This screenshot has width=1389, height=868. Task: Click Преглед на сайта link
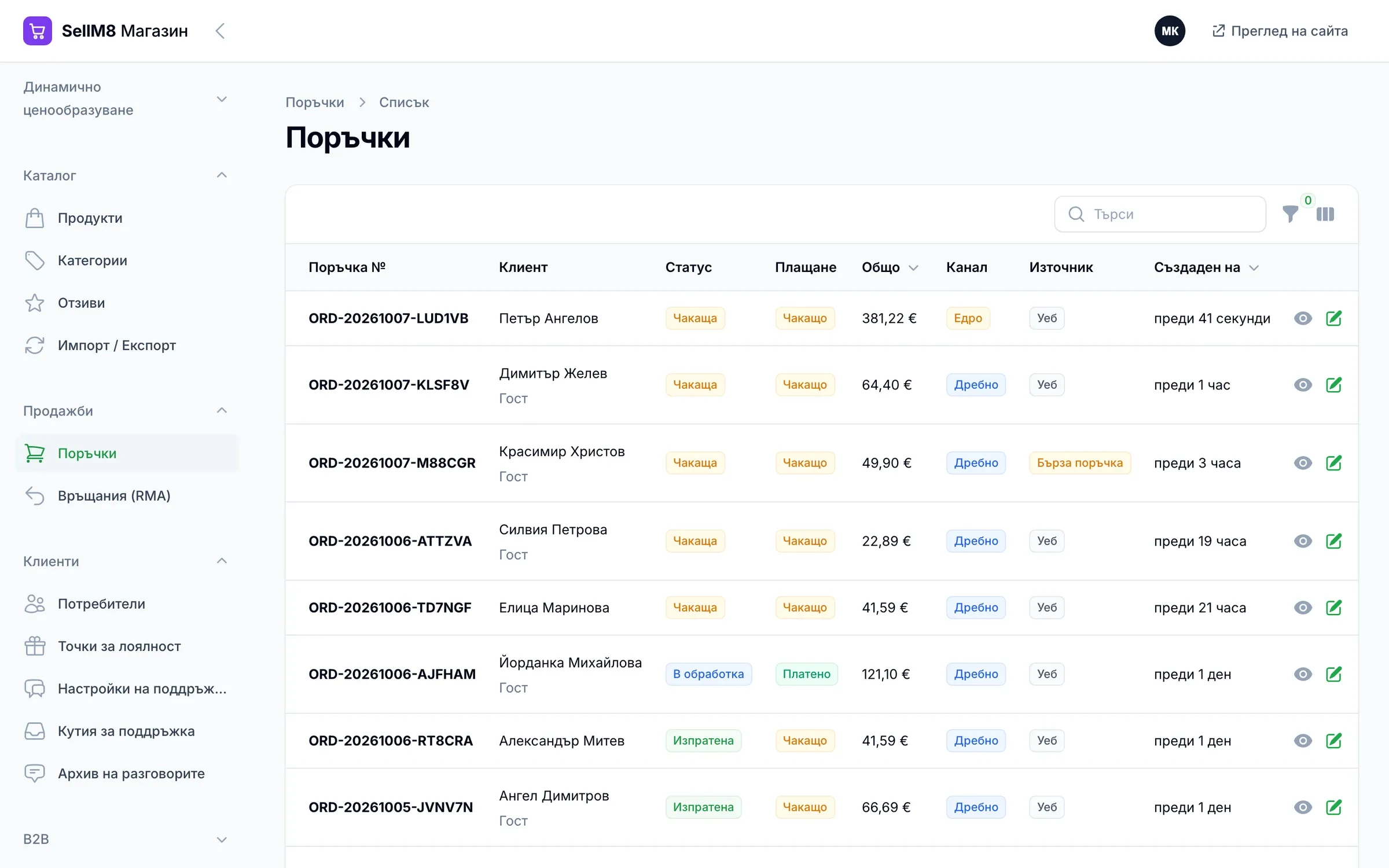(x=1280, y=31)
